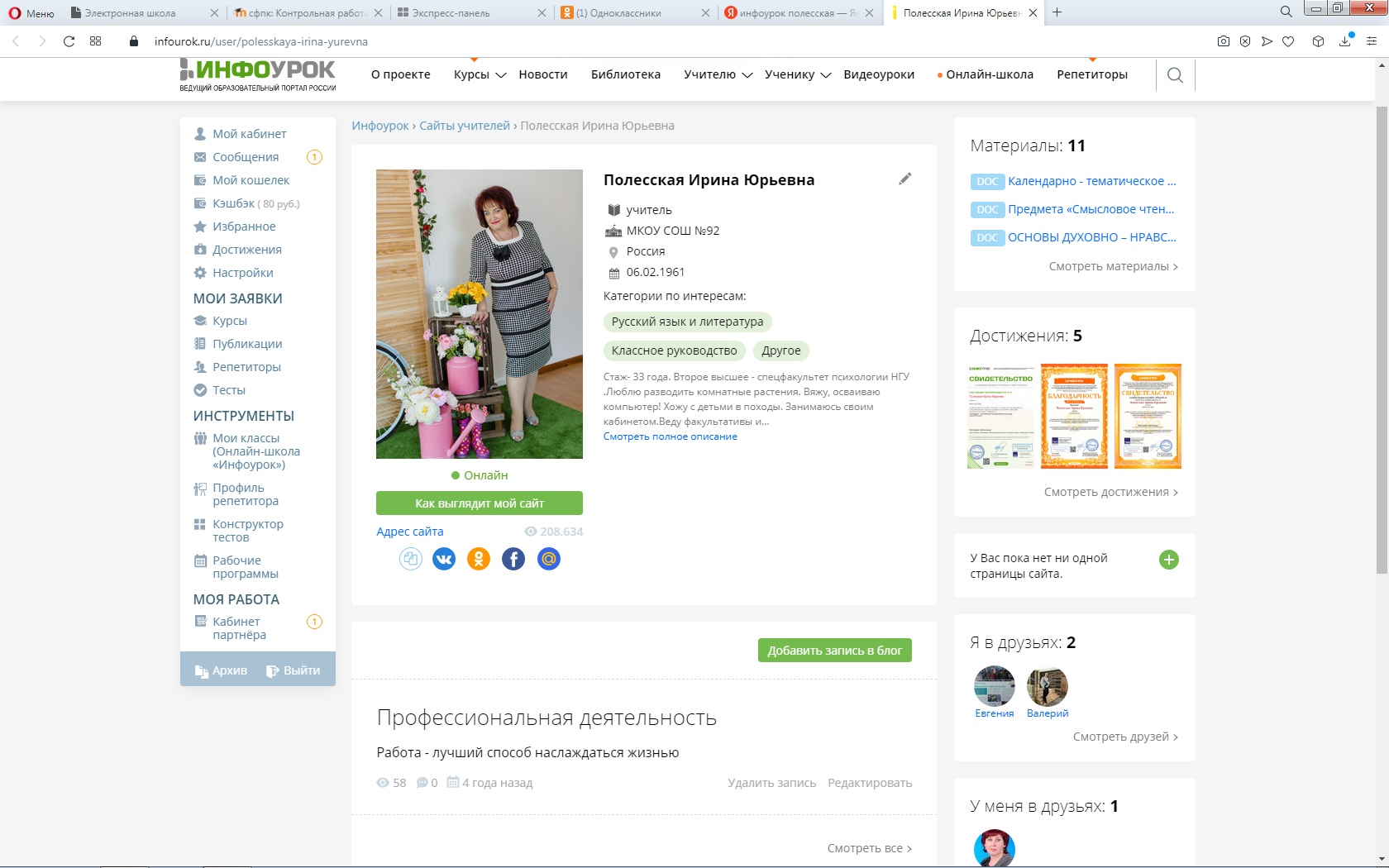The image size is (1389, 868).
Task: Expand the Курсы dropdown menu
Action: (480, 74)
